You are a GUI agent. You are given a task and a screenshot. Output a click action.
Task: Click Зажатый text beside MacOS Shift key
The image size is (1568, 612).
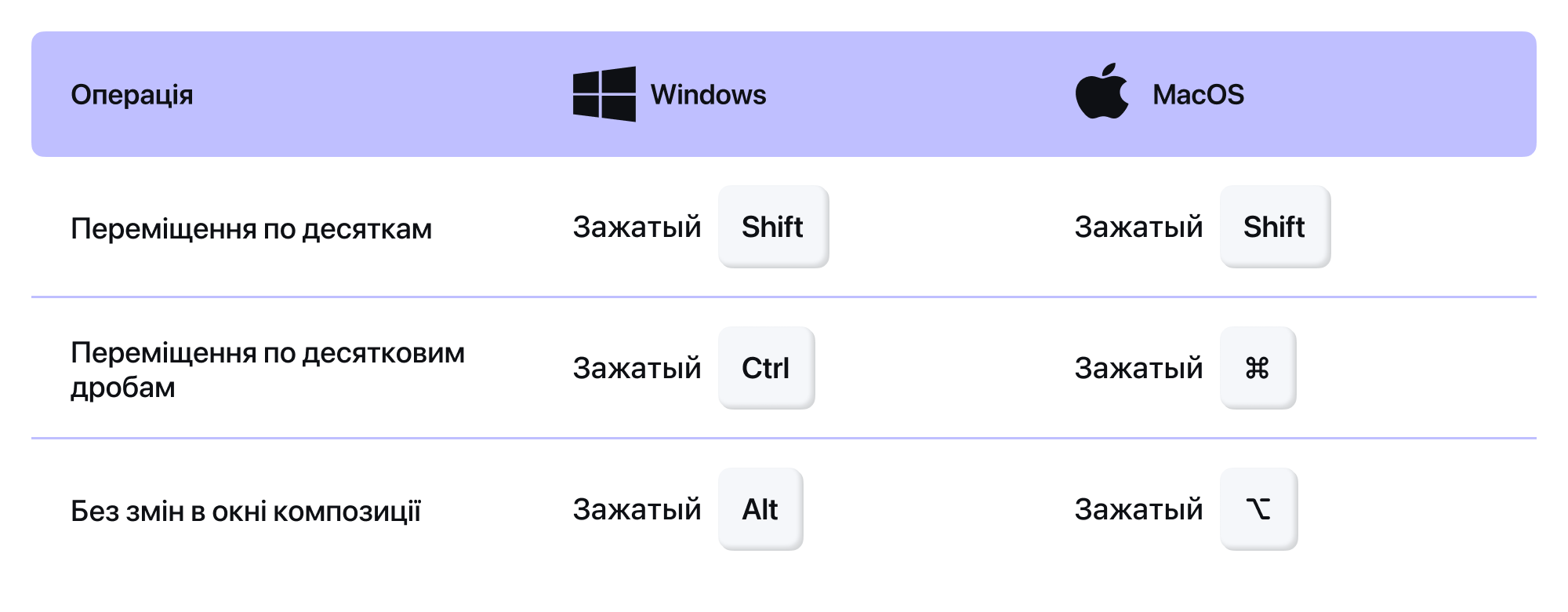pos(1138,226)
